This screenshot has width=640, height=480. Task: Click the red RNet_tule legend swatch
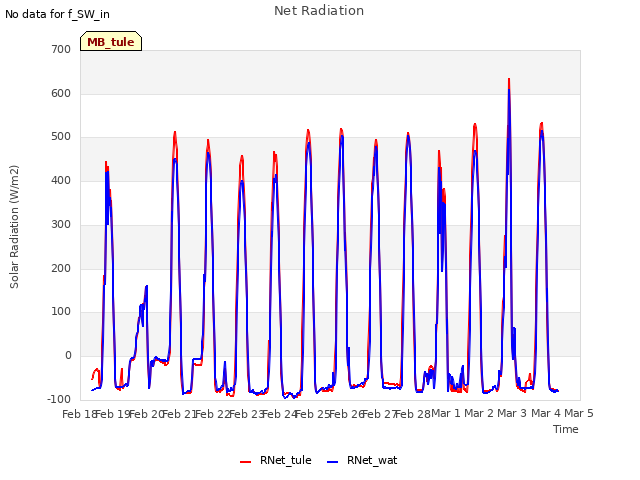[x=245, y=462]
